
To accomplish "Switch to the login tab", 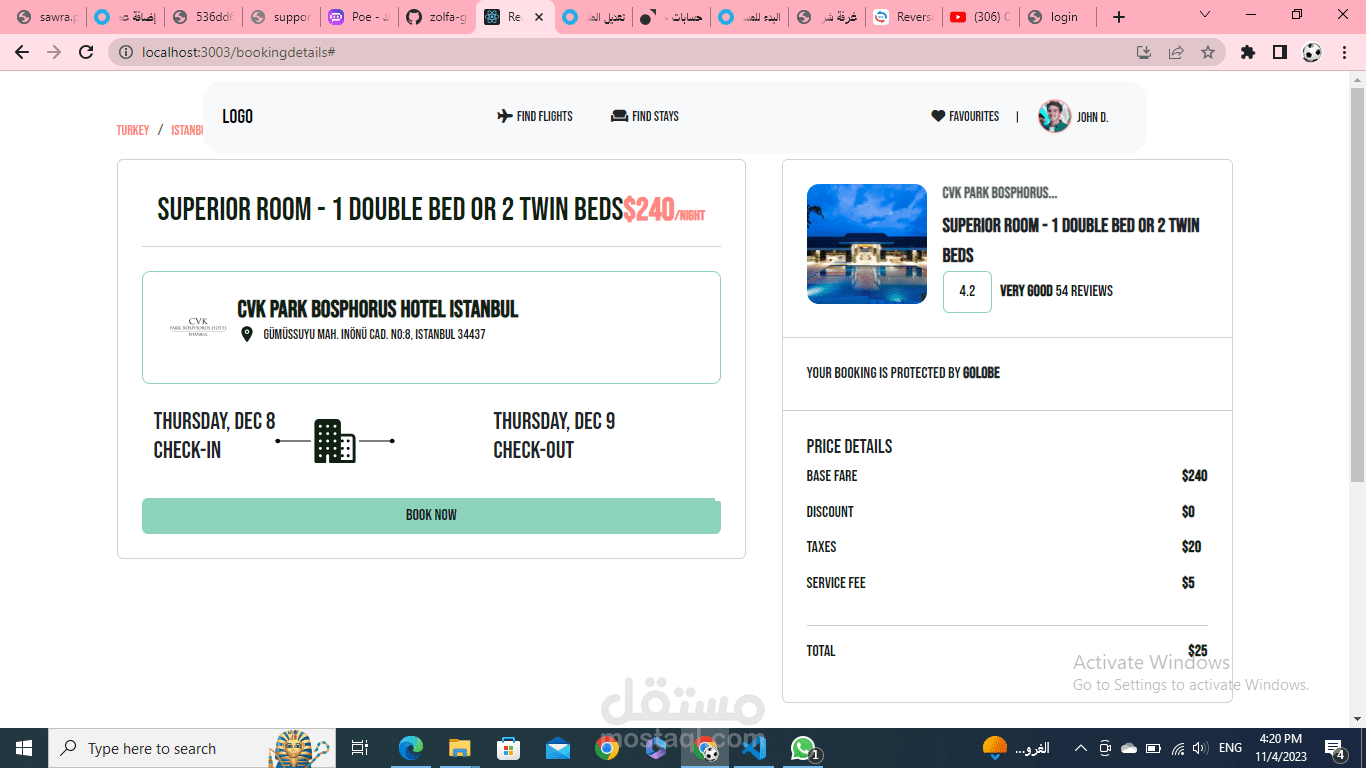I will [x=1056, y=17].
